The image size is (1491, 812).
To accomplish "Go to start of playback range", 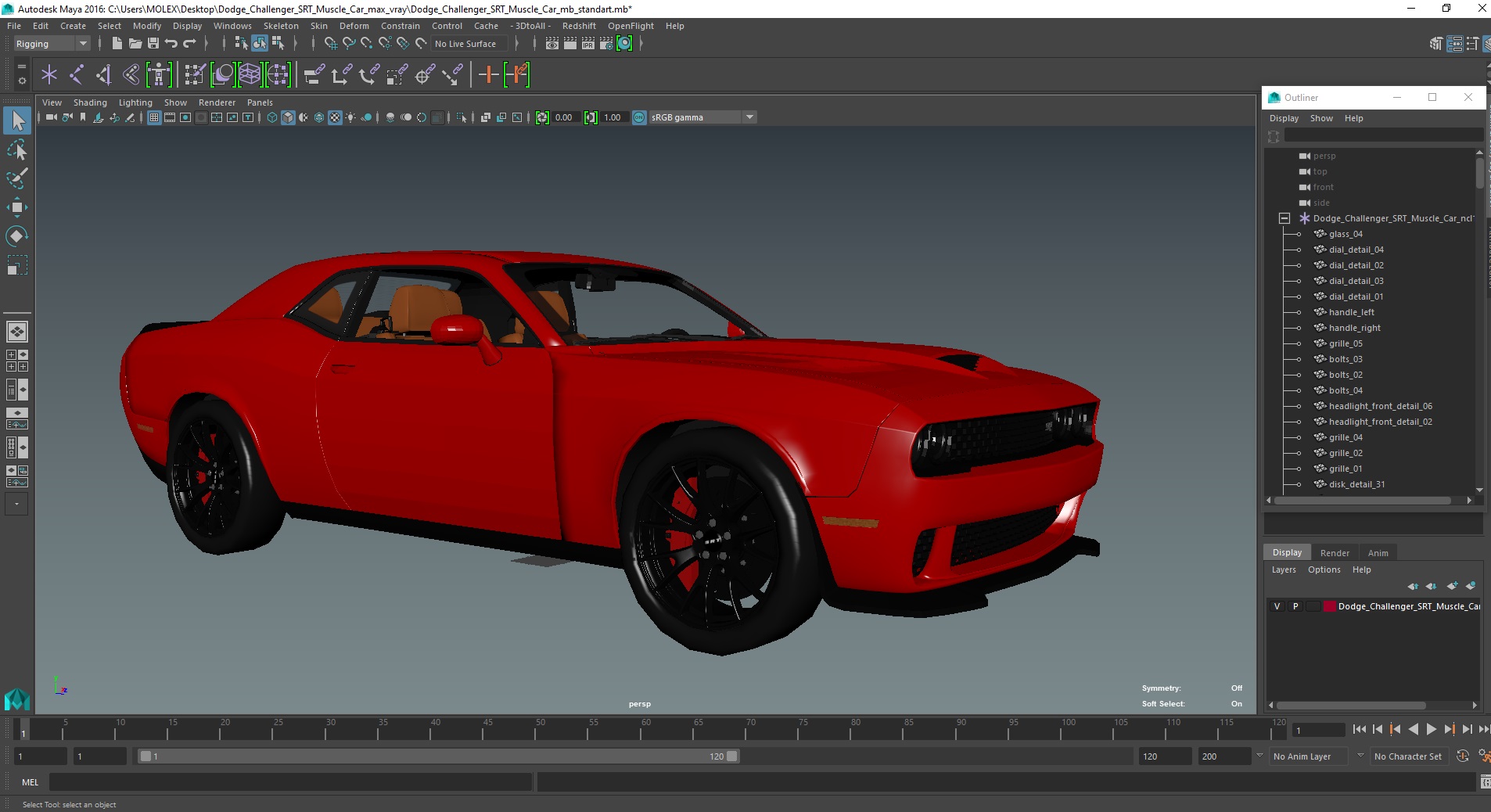I will point(1360,729).
